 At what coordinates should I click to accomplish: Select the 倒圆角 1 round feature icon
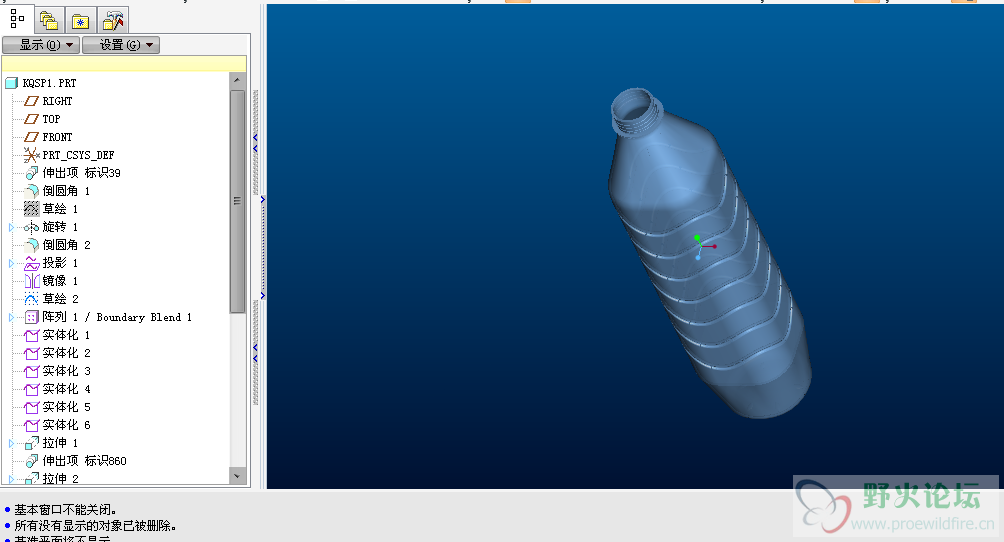pos(31,191)
